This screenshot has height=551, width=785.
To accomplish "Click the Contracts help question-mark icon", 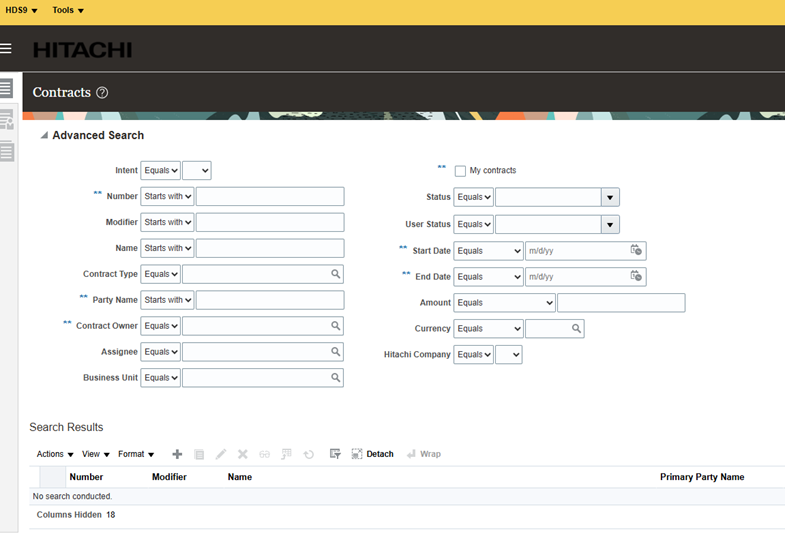I will pos(102,93).
